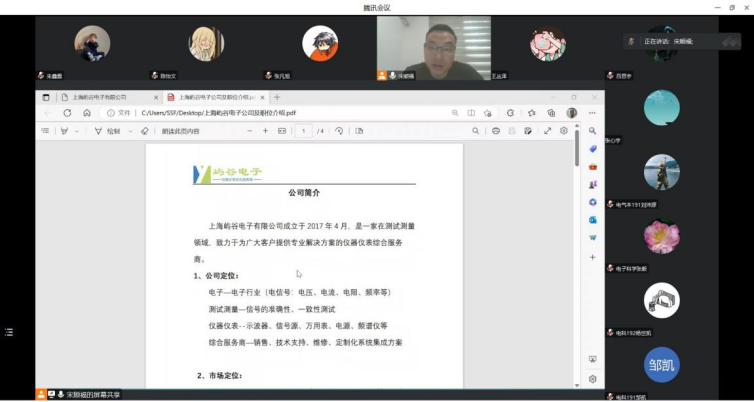Click the PDF page number field
This screenshot has height=402, width=754.
(x=303, y=131)
